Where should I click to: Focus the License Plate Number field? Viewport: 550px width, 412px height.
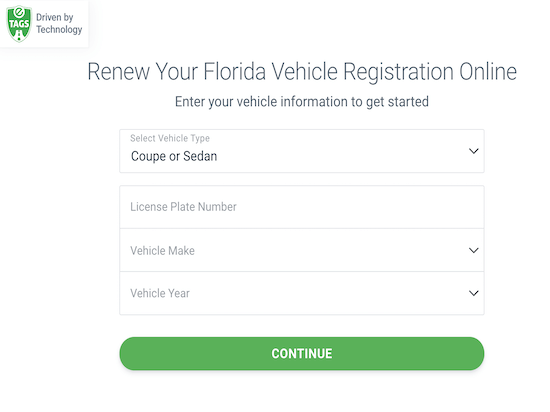[x=302, y=207]
